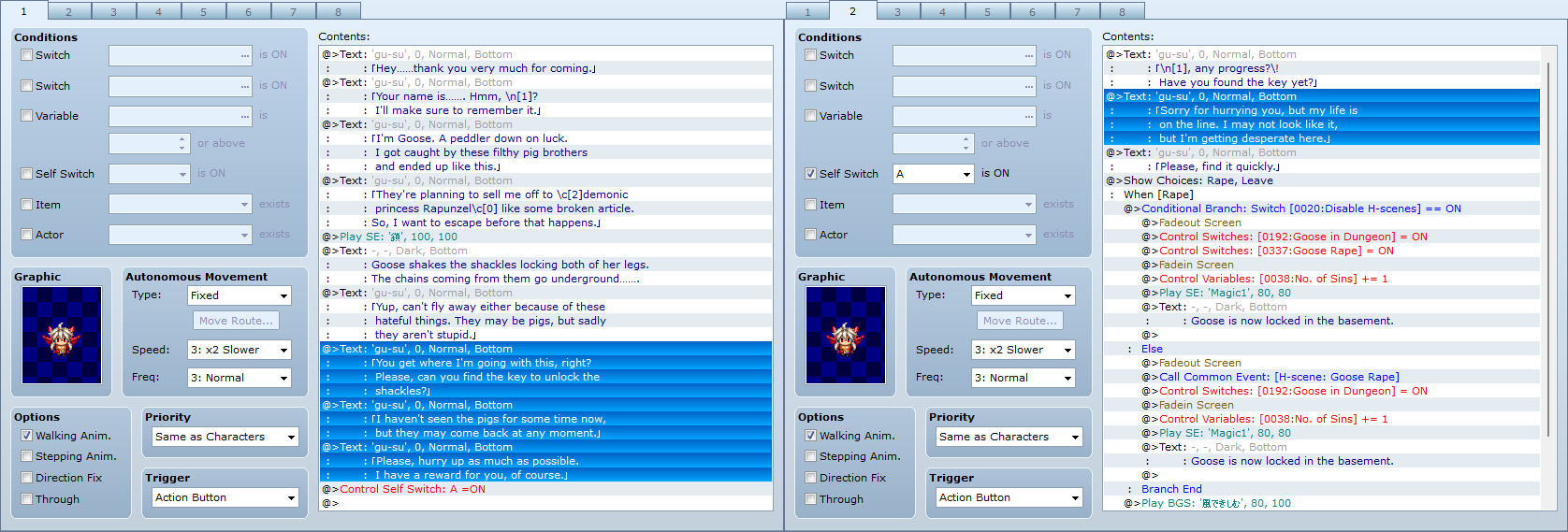The height and width of the screenshot is (532, 1568).
Task: Toggle Stepping Anim. option in left panel
Action: (27, 456)
